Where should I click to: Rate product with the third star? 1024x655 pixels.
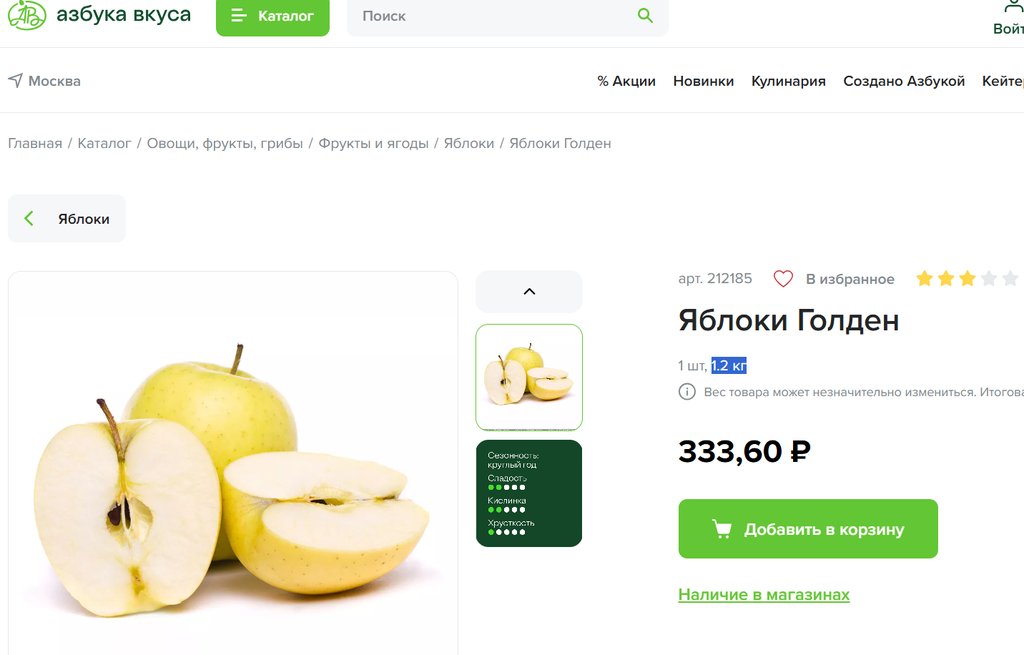tap(967, 279)
